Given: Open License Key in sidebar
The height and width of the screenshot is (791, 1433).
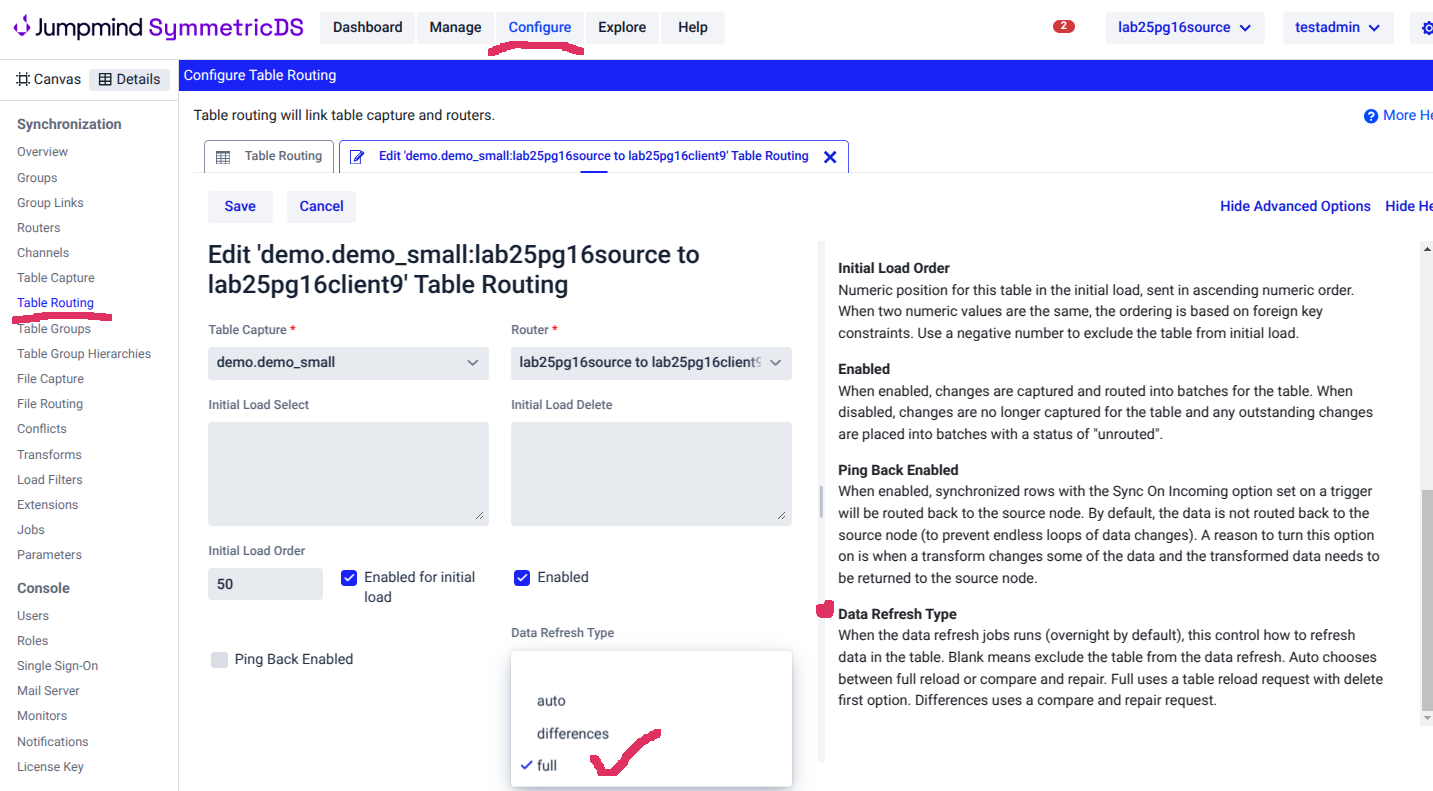Looking at the screenshot, I should (x=50, y=767).
